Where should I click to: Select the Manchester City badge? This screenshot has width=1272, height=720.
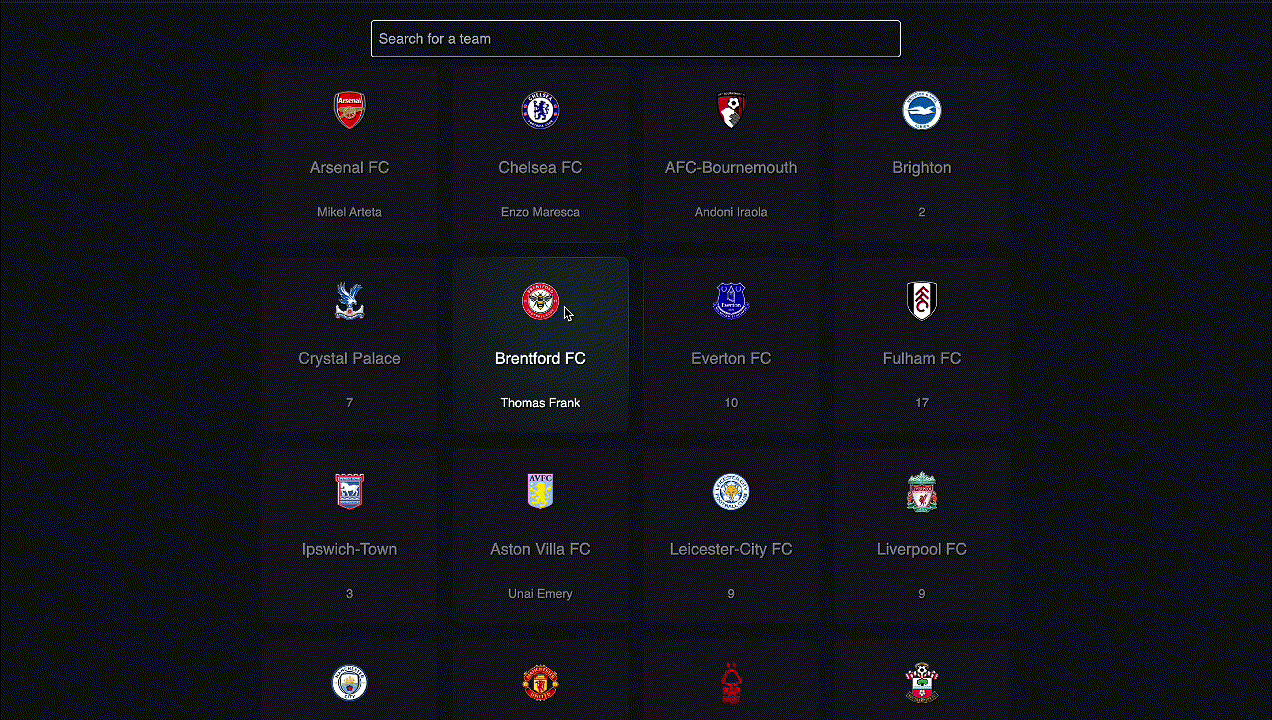click(349, 683)
